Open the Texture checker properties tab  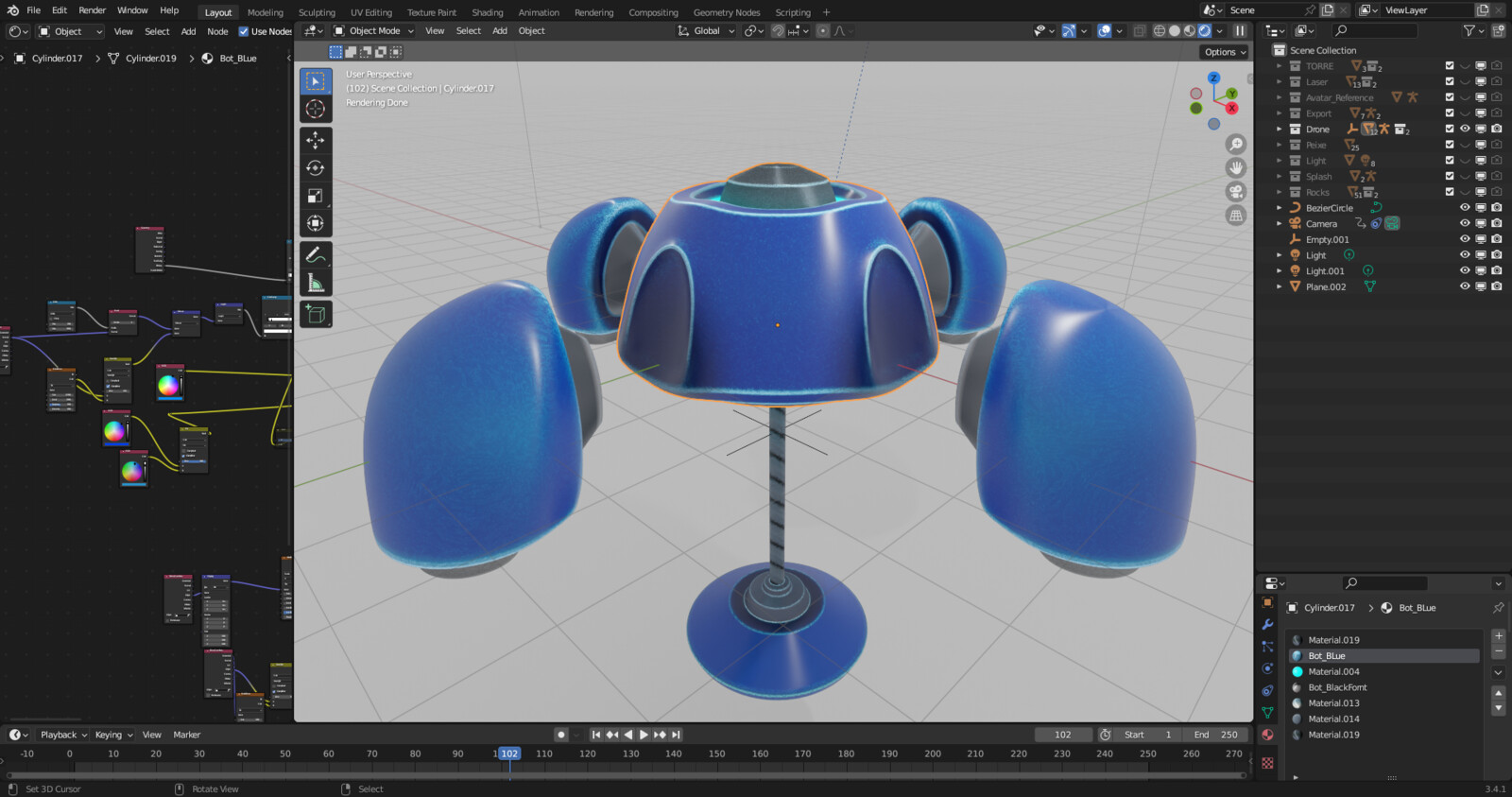1267,763
